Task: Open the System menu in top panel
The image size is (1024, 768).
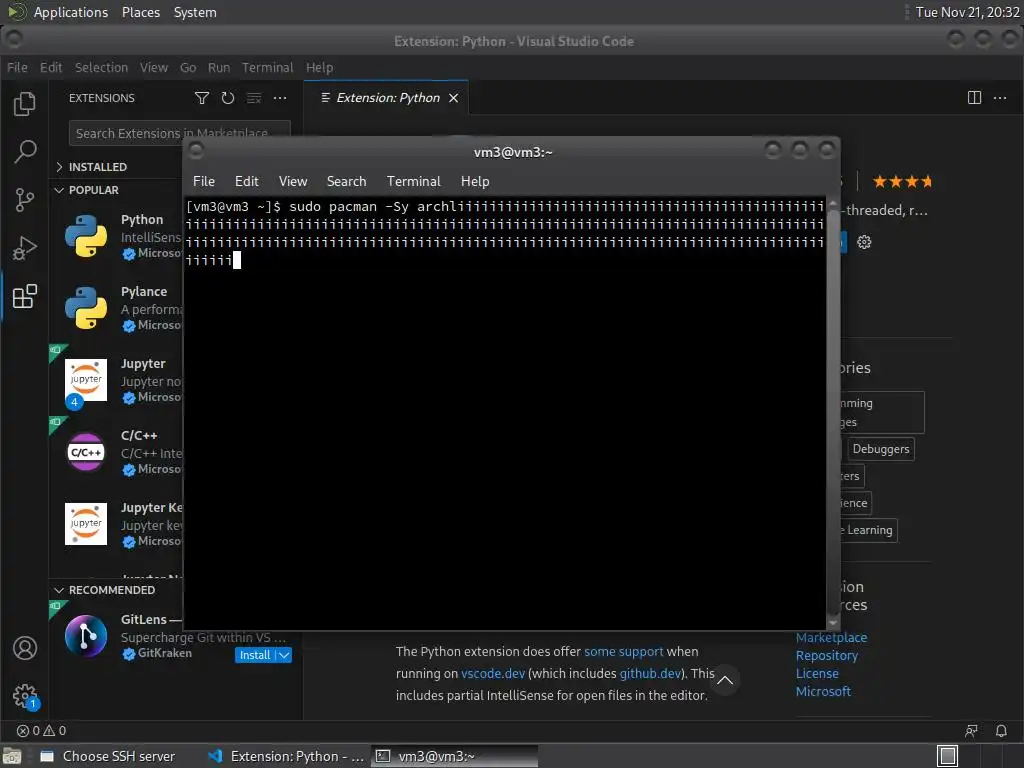Action: pyautogui.click(x=195, y=12)
